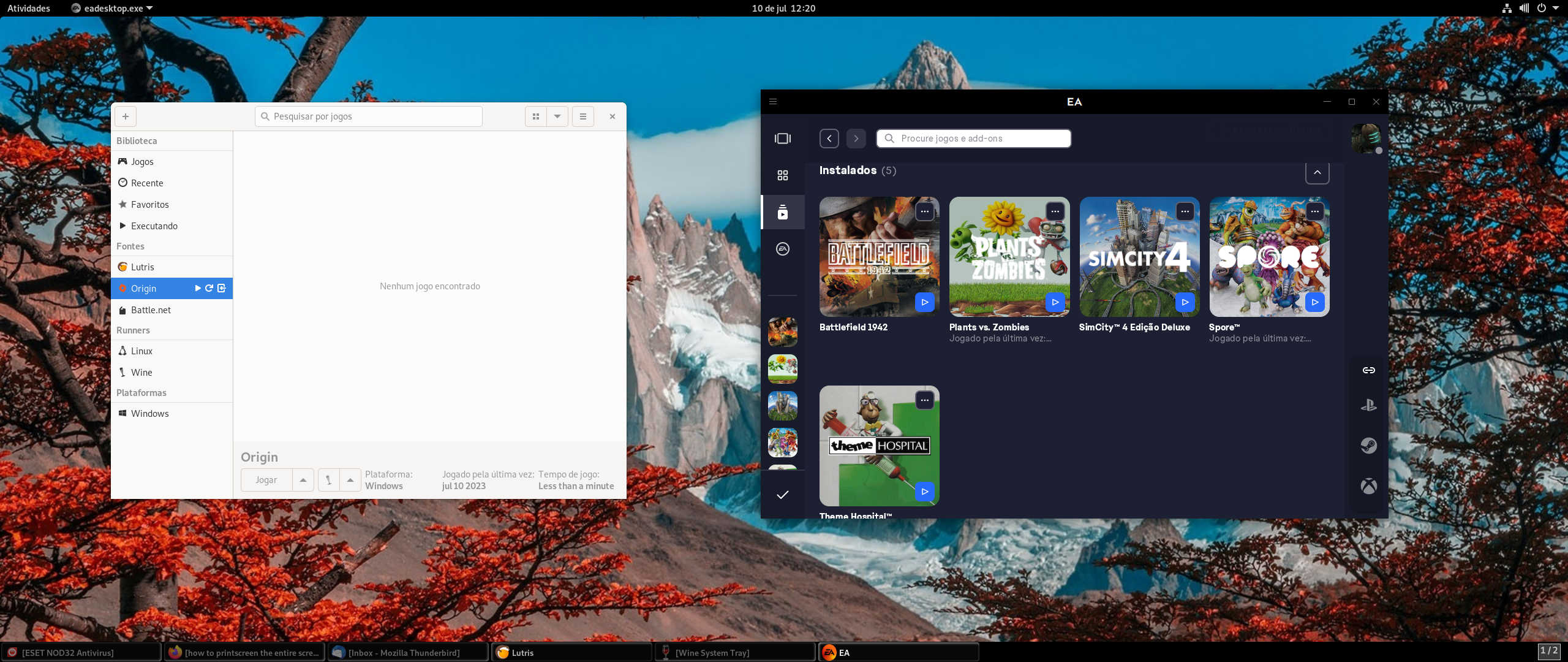The height and width of the screenshot is (662, 1568).
Task: Click SimCity sidebar shortcut thumbnail
Action: [783, 406]
